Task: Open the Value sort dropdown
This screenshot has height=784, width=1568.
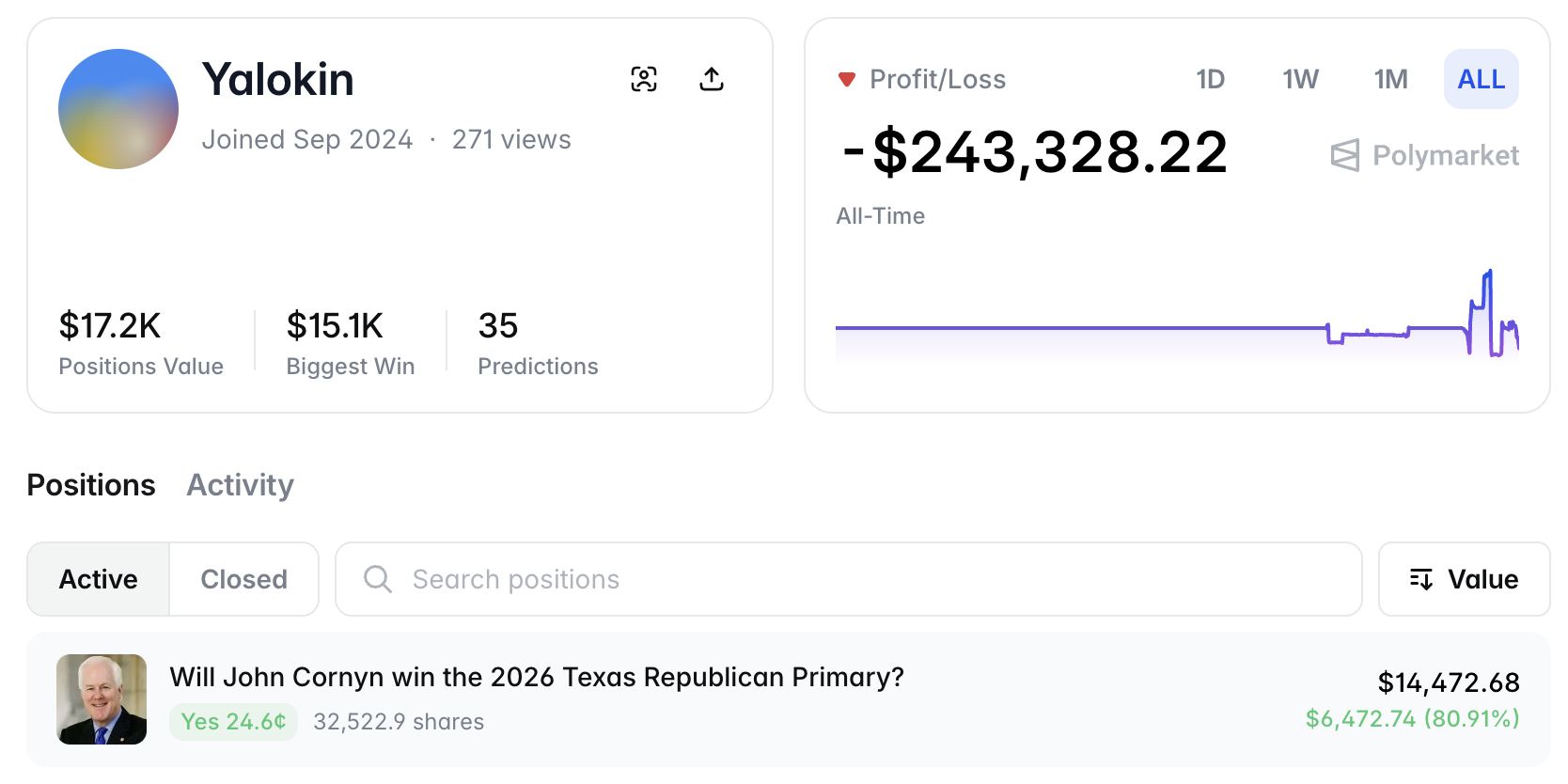Action: (x=1464, y=579)
